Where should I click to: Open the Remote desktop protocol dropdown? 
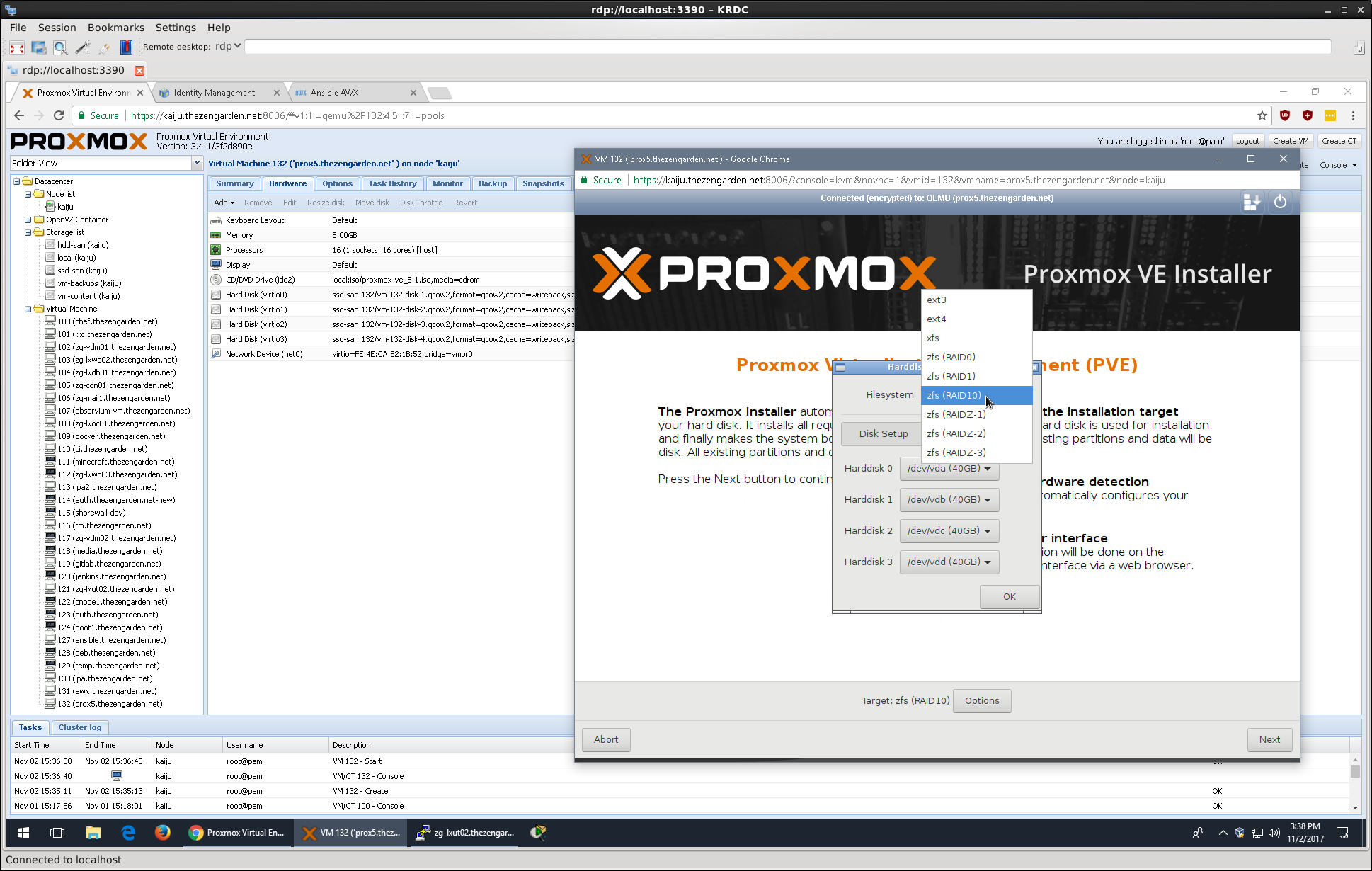point(228,46)
